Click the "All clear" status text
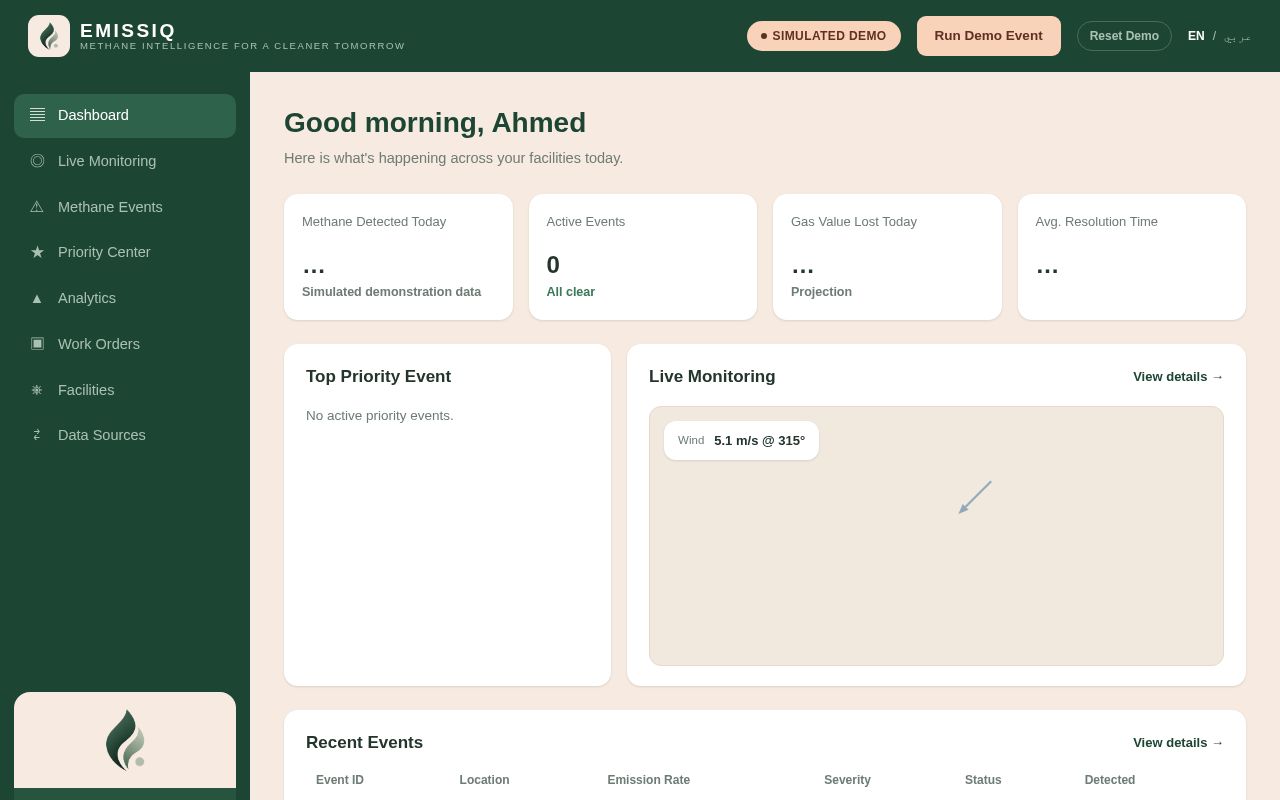The height and width of the screenshot is (800, 1280). 571,292
